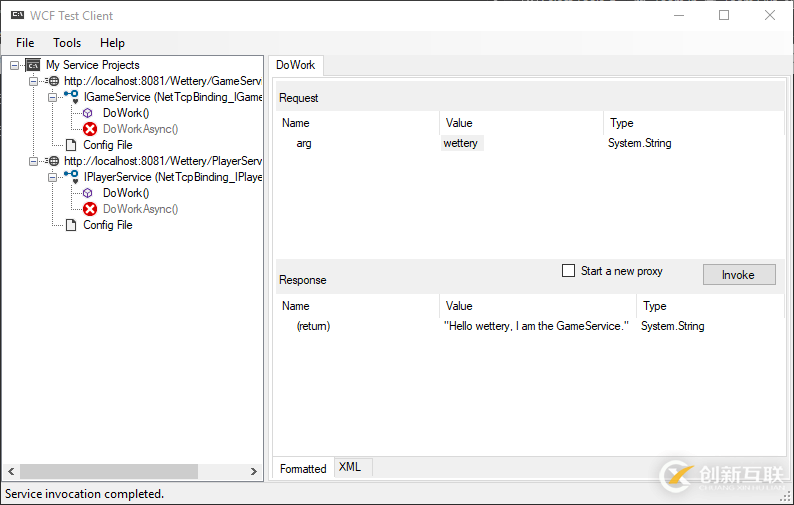Screen dimensions: 794x505
Task: Open the Help menu
Action: [112, 43]
